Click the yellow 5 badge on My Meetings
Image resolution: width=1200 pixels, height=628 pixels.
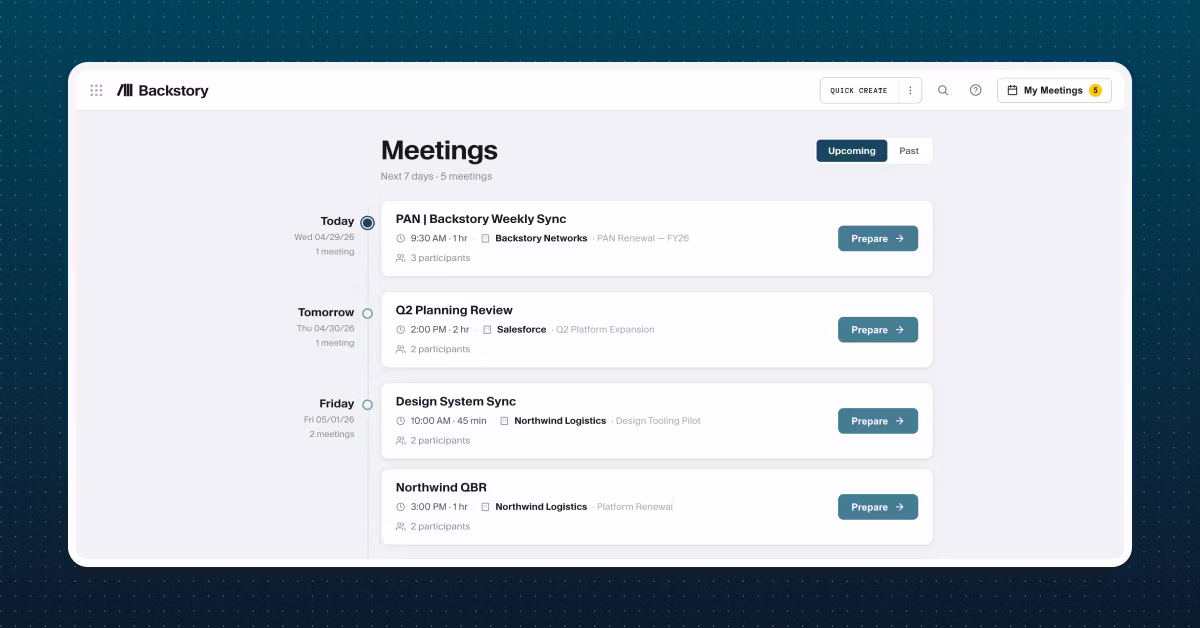click(x=1095, y=90)
